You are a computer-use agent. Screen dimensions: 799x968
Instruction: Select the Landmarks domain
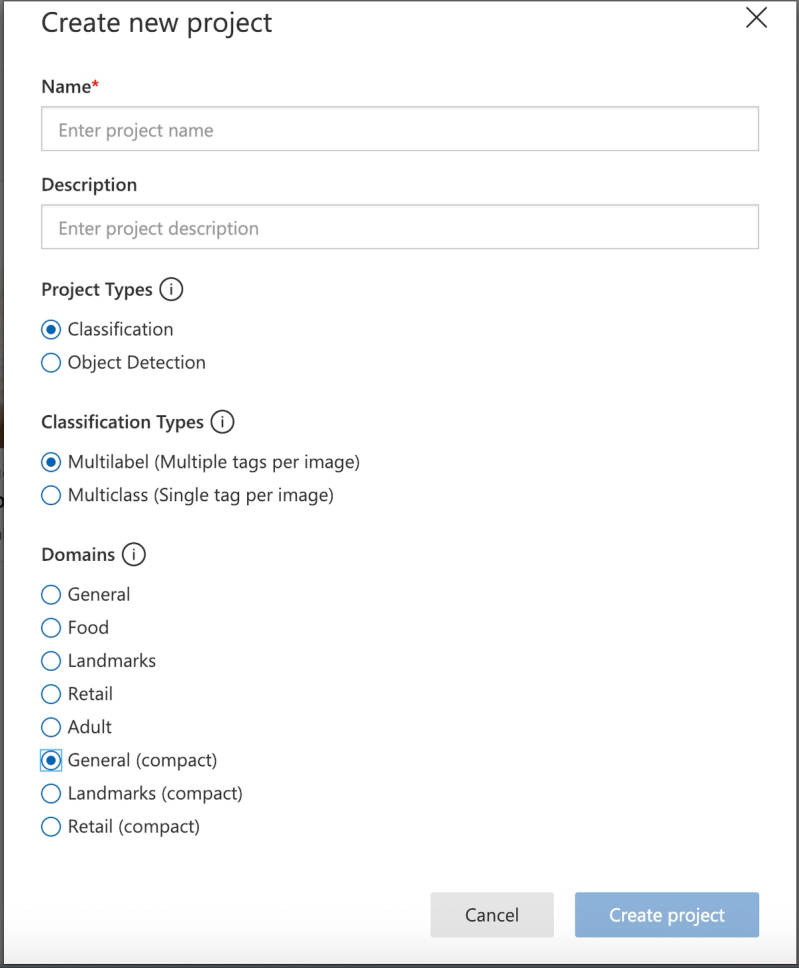click(x=51, y=661)
